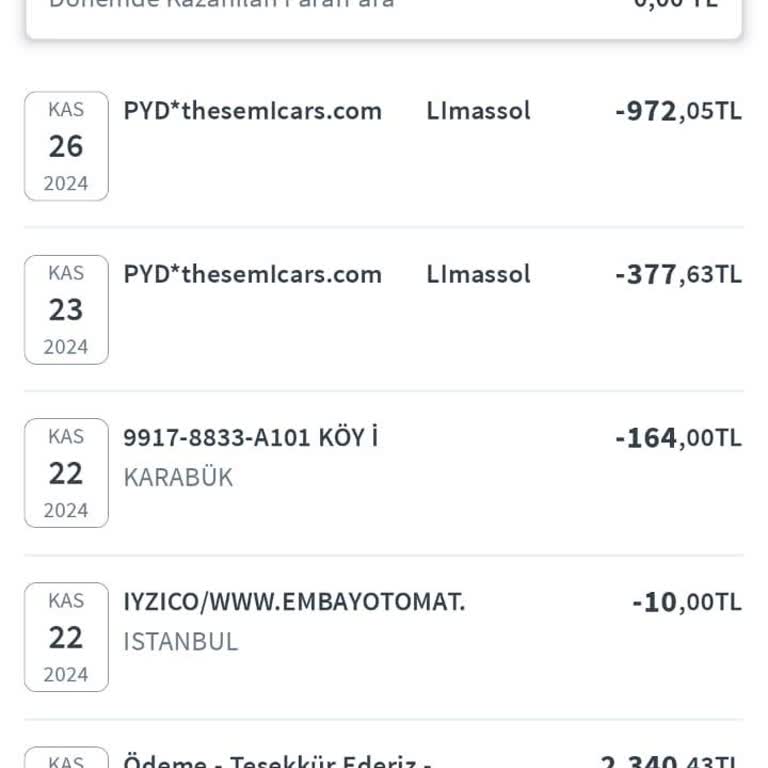Open the KAS 26 thesemlcars.com transaction
This screenshot has height=768, width=768.
[x=384, y=146]
